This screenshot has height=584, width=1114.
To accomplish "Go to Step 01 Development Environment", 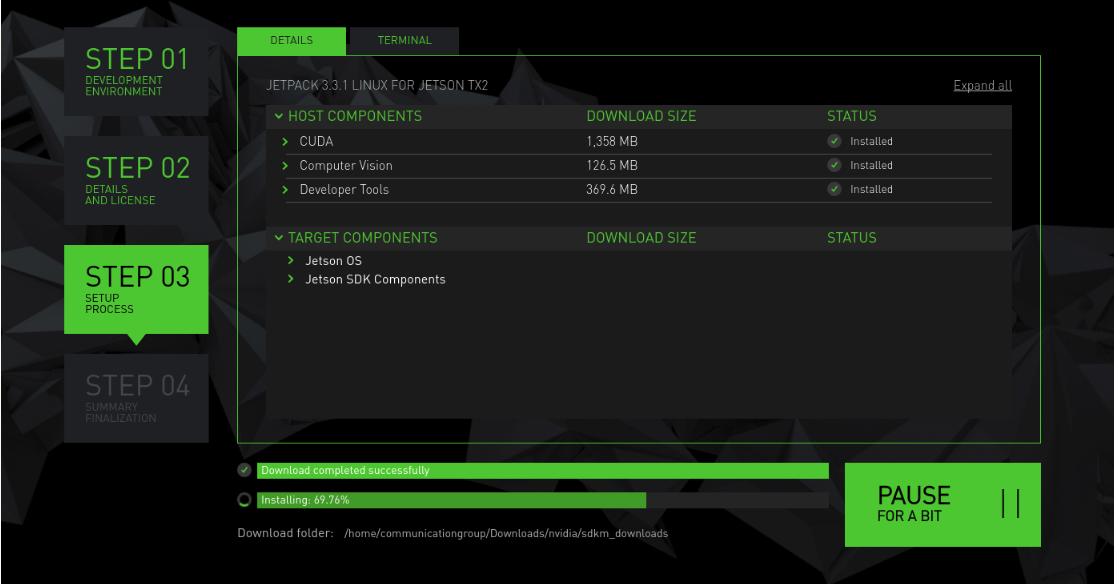I will [x=136, y=72].
